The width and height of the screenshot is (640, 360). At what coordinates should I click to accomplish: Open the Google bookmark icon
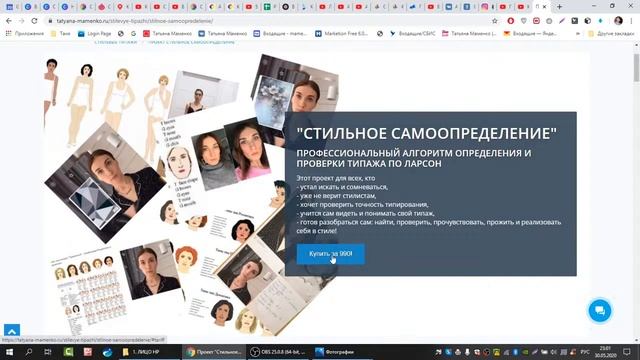133,33
